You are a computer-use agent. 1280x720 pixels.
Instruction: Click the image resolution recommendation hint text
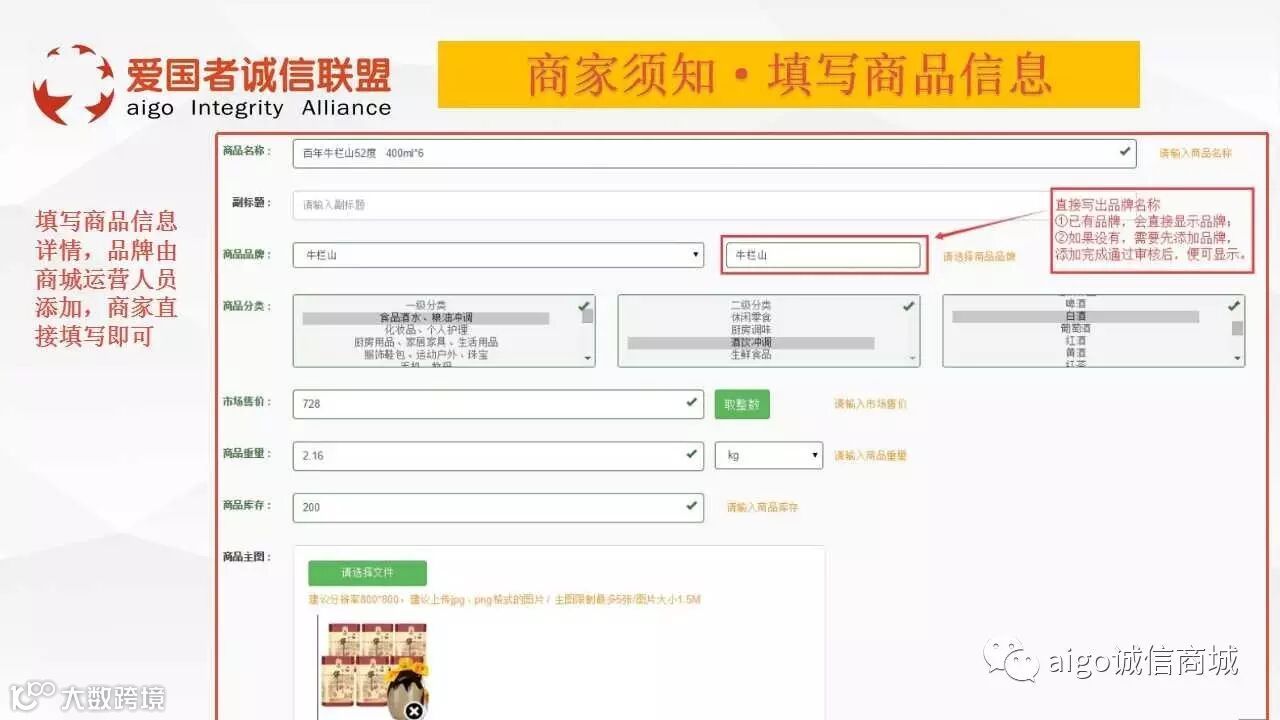tap(505, 599)
